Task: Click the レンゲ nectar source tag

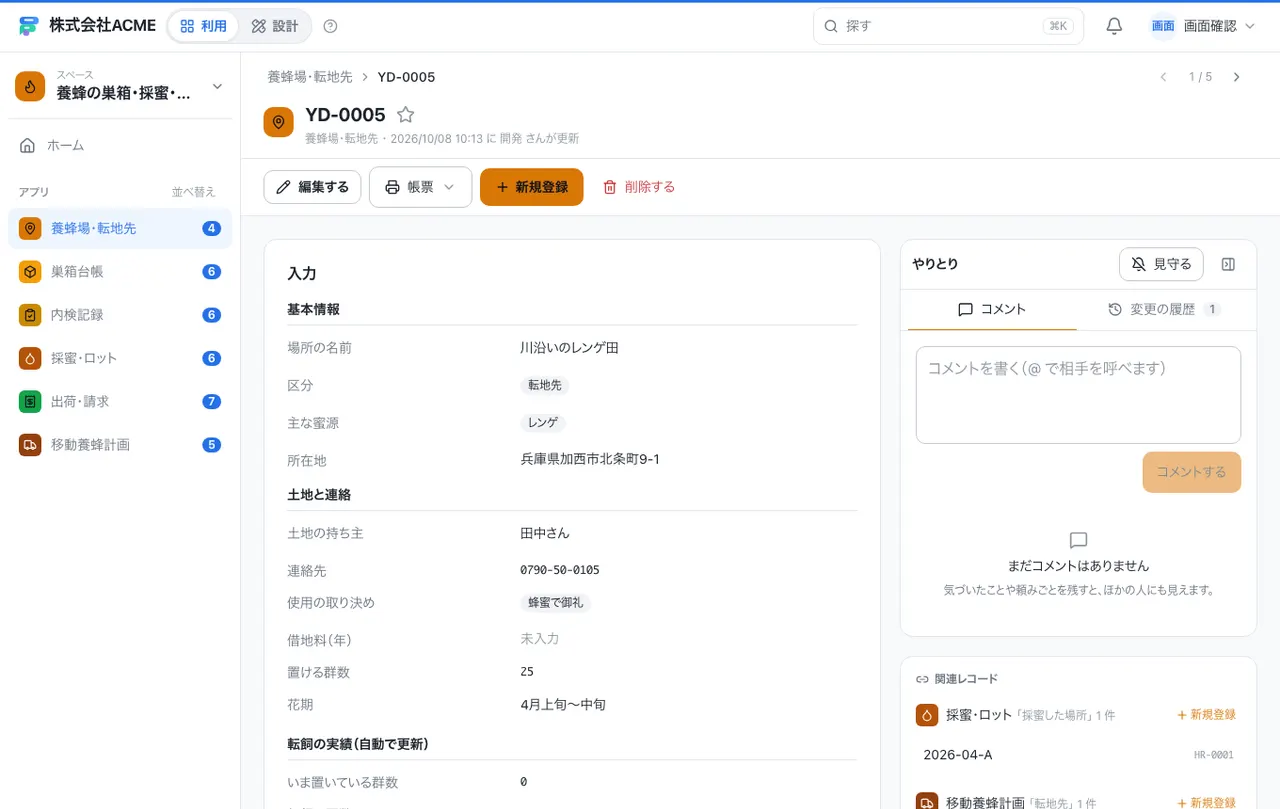Action: (x=543, y=423)
